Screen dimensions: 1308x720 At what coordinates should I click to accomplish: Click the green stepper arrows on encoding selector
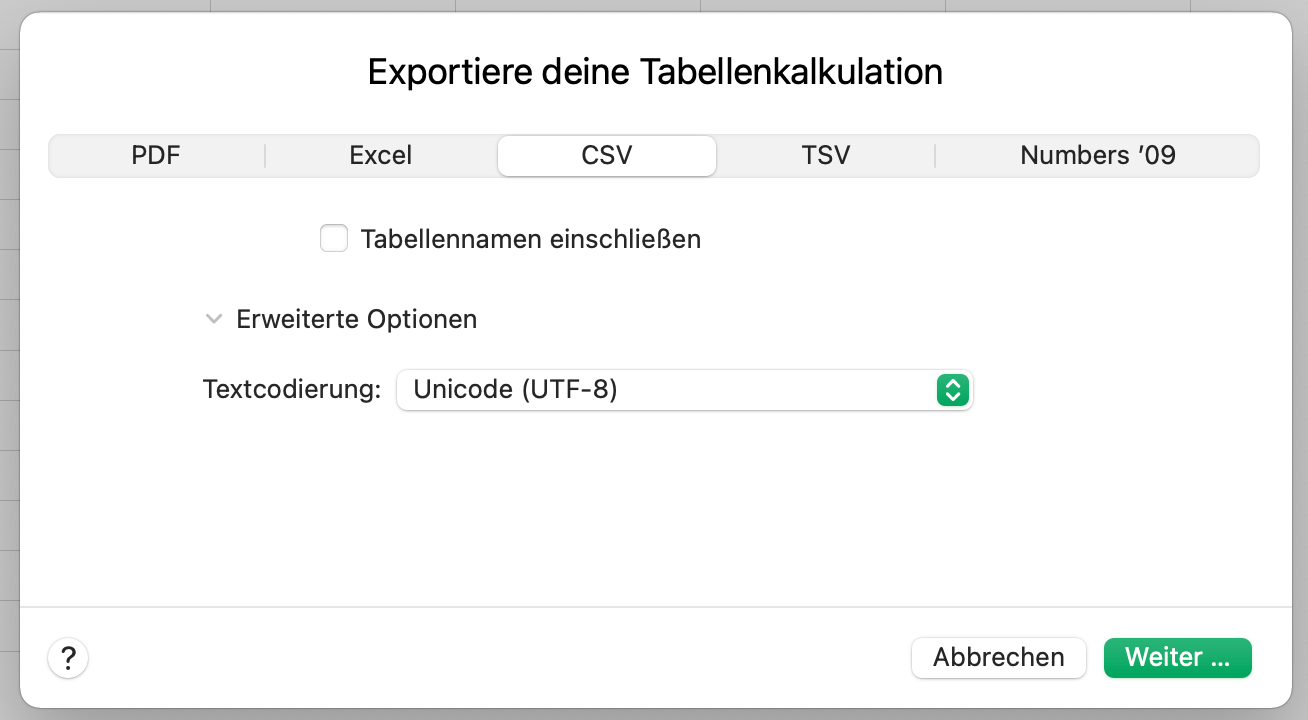click(953, 390)
